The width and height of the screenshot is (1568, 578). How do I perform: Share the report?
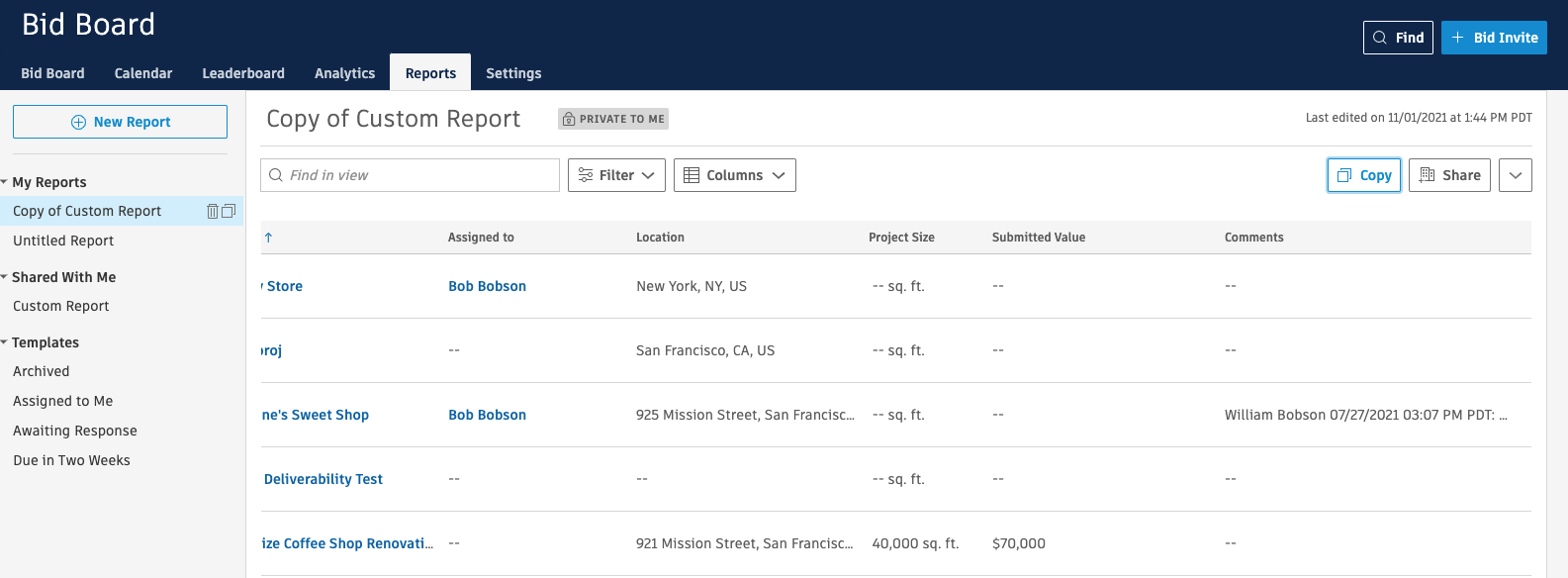tap(1449, 175)
